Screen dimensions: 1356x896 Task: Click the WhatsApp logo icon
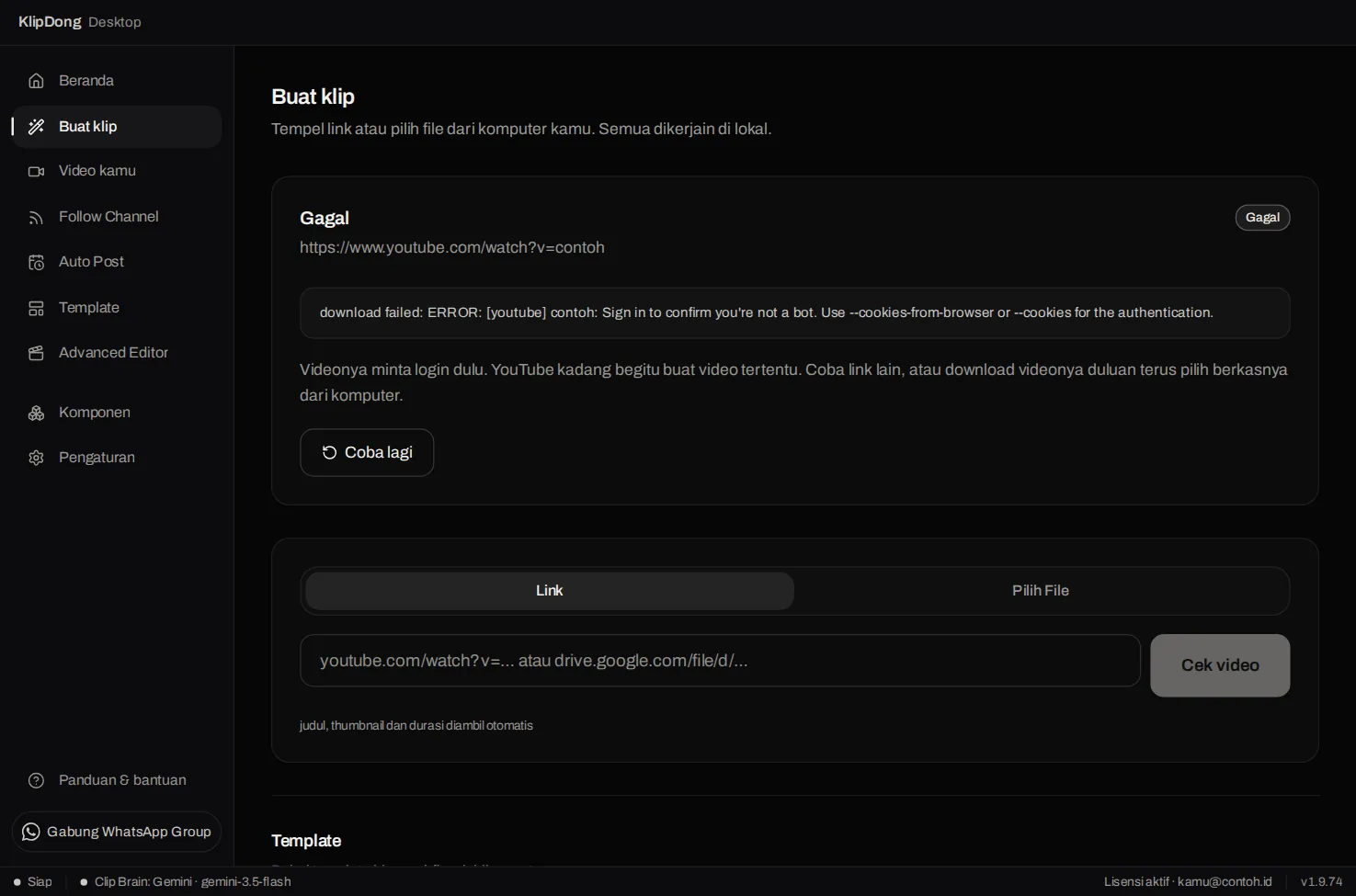tap(31, 832)
